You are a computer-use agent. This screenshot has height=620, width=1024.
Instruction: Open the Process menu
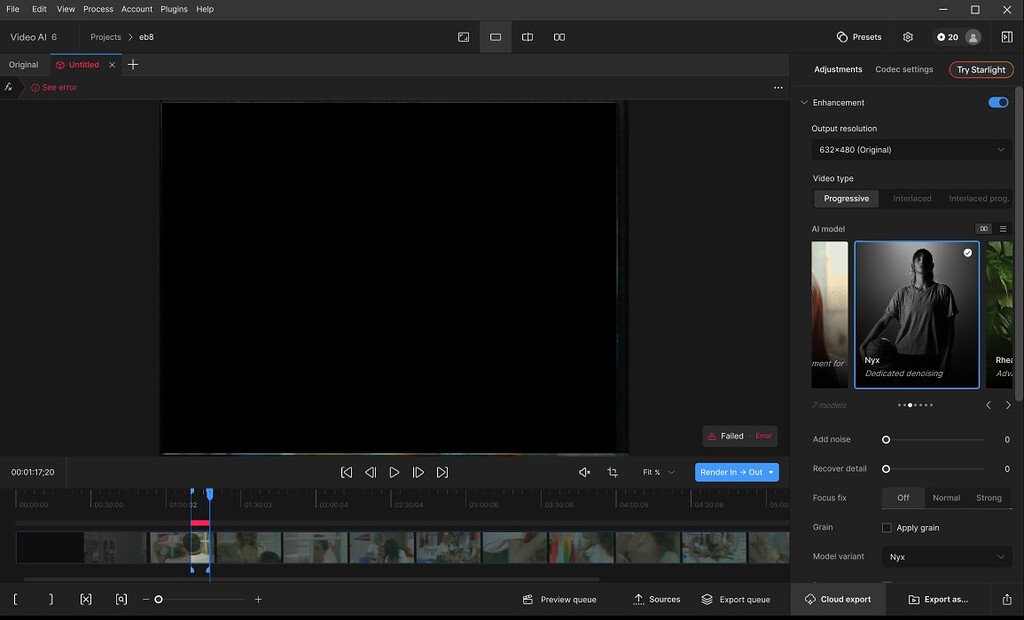[x=98, y=9]
